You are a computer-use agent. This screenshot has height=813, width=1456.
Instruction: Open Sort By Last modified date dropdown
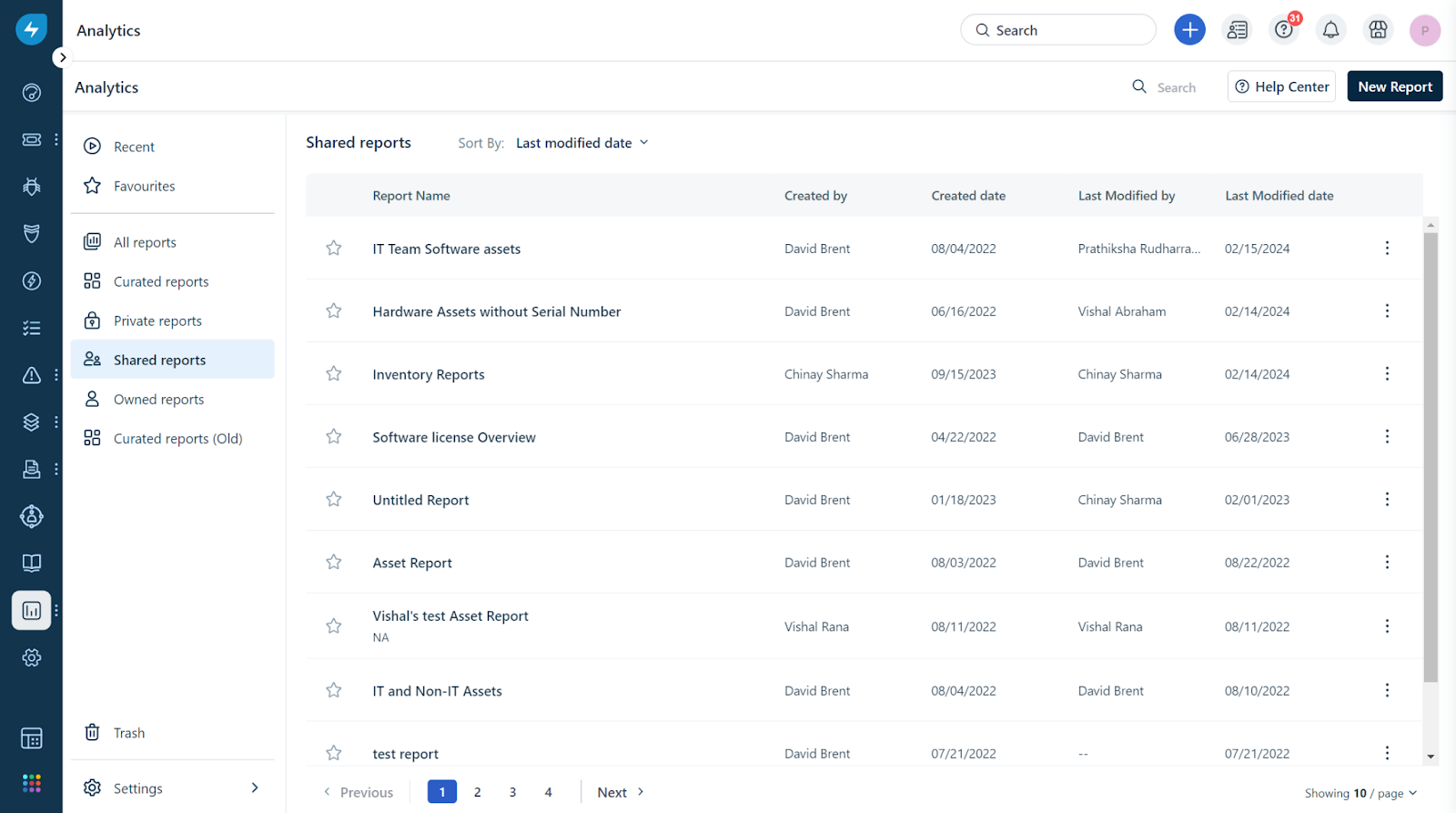[x=581, y=143]
